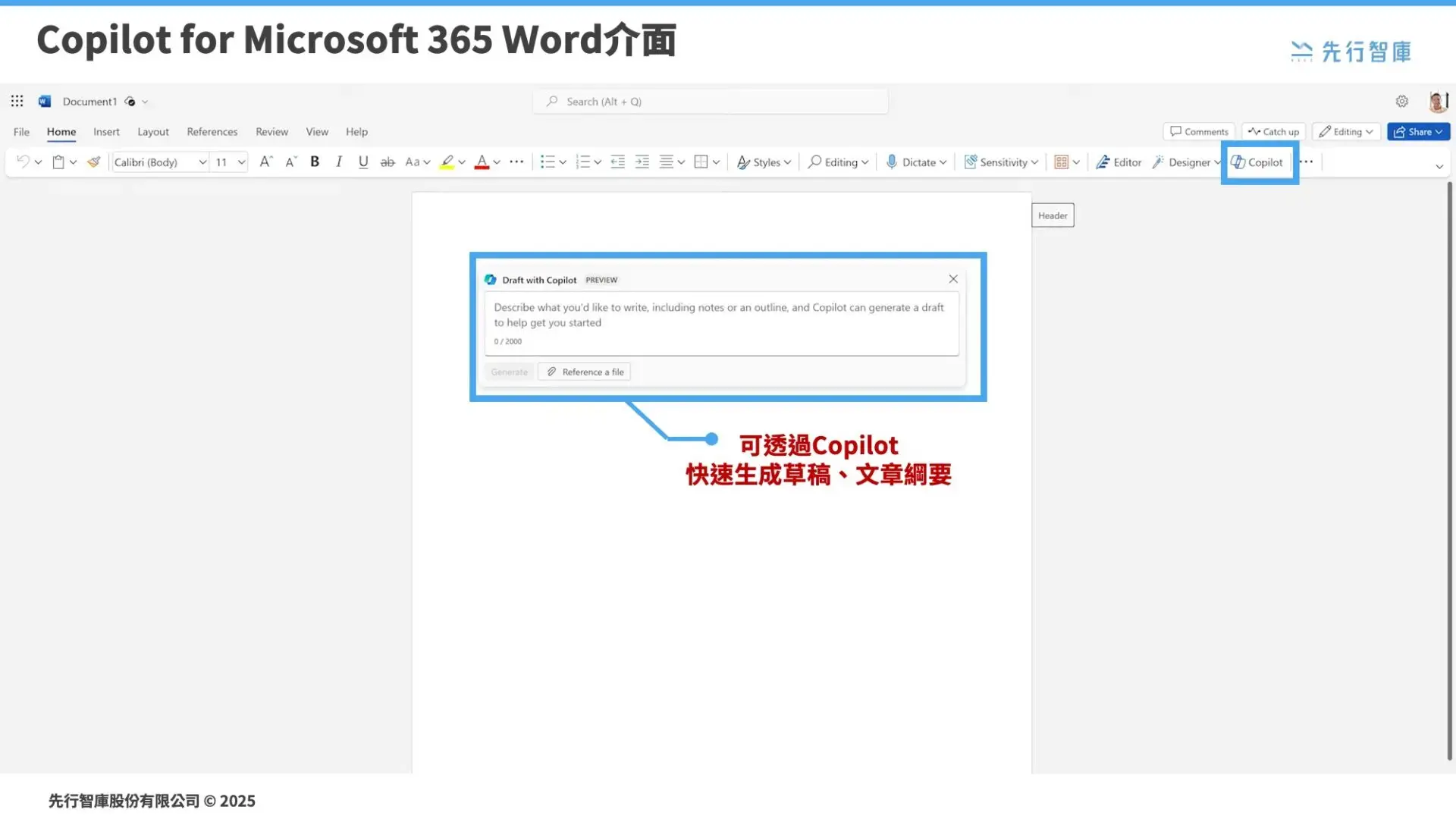Click the Copilot draft prompt text box
The height and width of the screenshot is (819, 1456).
coord(721,324)
